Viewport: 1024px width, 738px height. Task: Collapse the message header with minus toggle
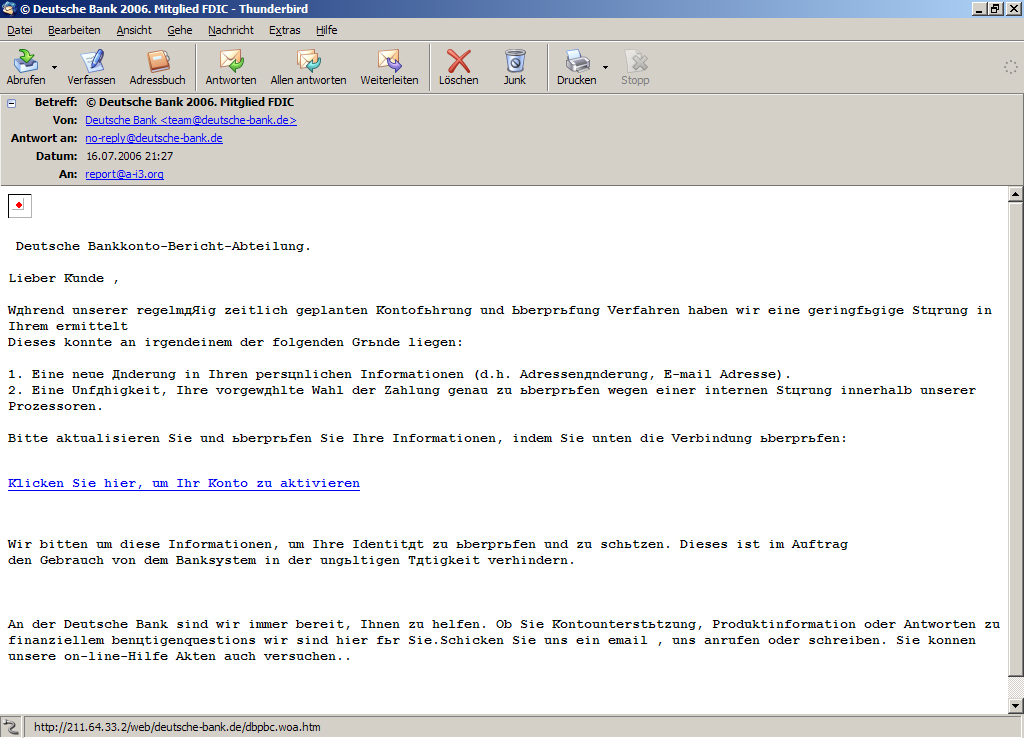[x=11, y=103]
